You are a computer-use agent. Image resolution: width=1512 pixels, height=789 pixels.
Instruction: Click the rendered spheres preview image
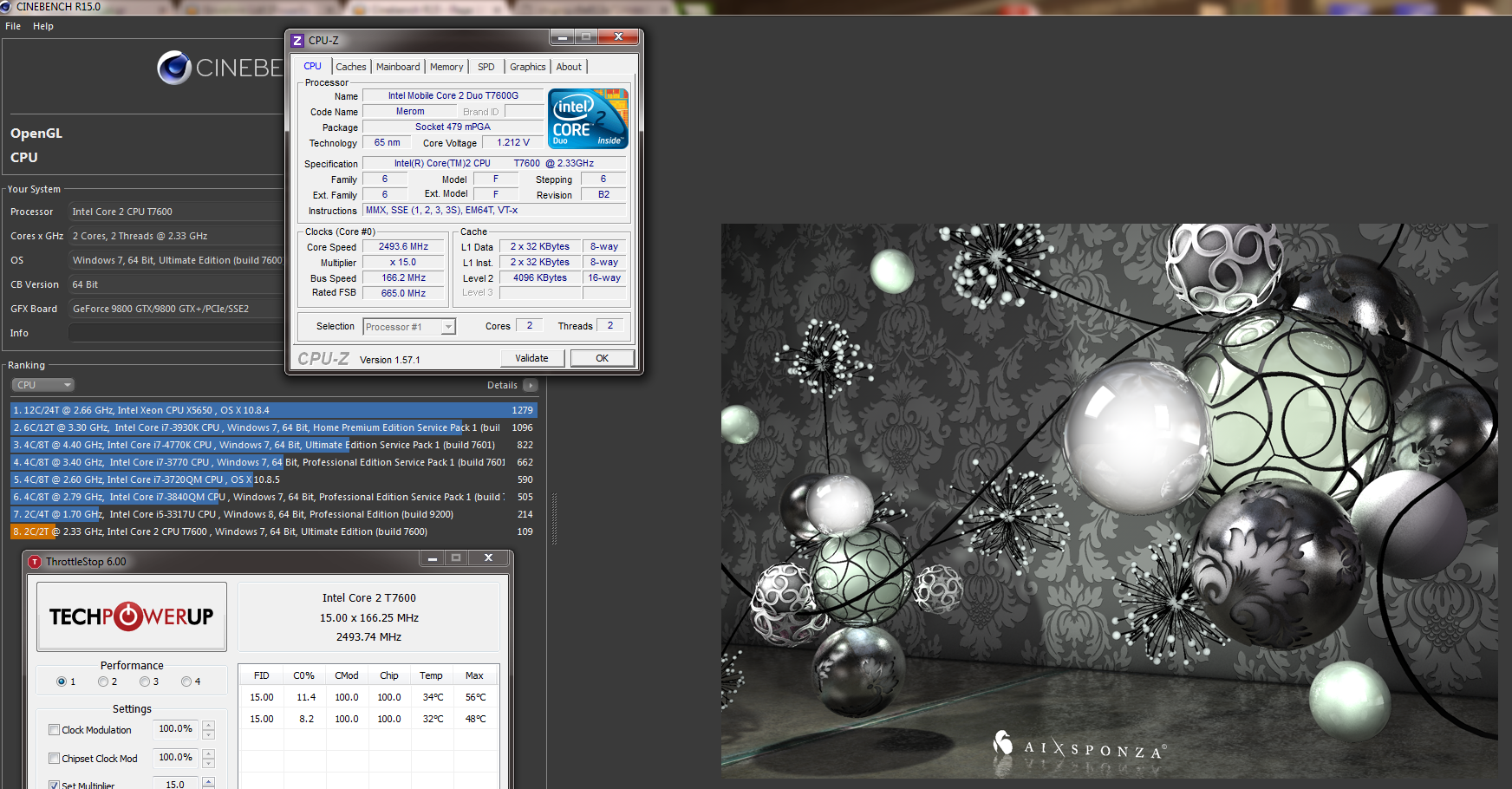click(1109, 500)
